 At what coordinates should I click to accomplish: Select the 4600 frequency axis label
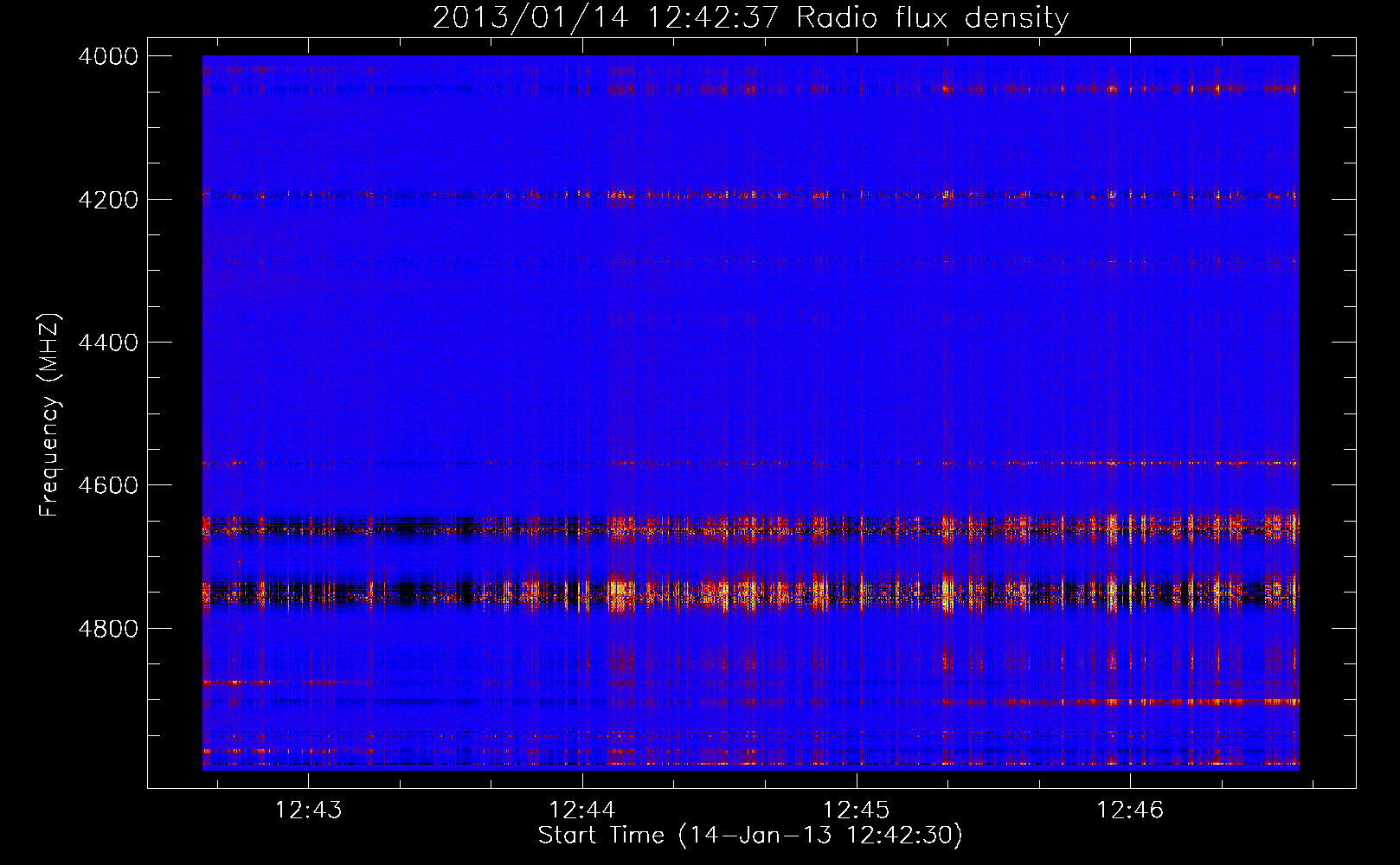pyautogui.click(x=108, y=485)
